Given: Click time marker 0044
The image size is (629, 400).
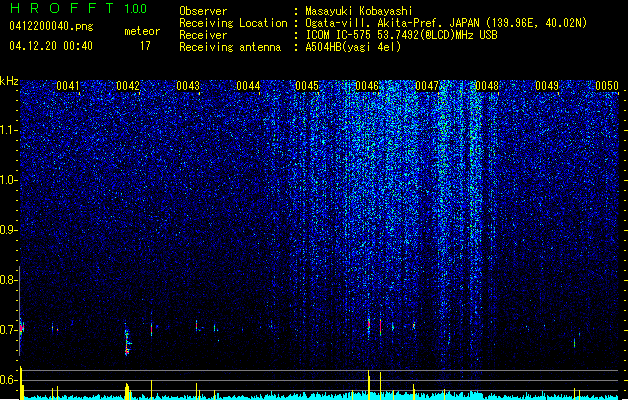Looking at the screenshot, I should [248, 86].
